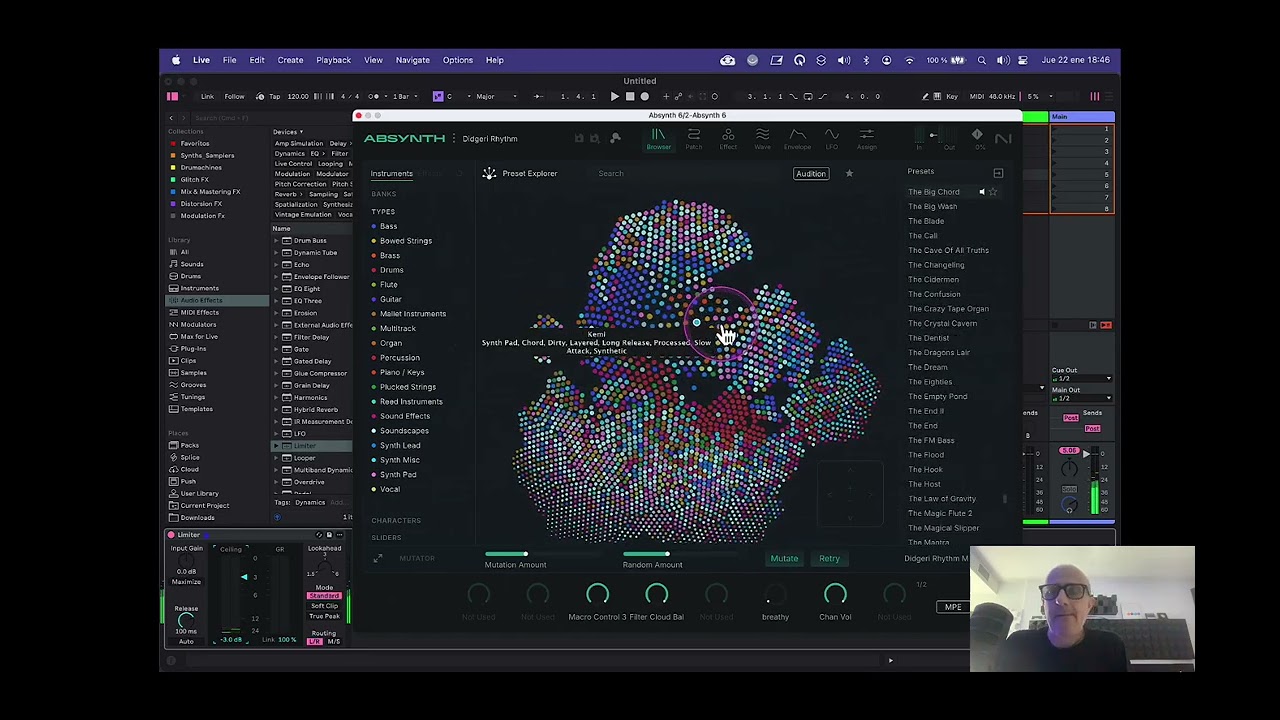Click the Native Instruments logo

(1003, 138)
